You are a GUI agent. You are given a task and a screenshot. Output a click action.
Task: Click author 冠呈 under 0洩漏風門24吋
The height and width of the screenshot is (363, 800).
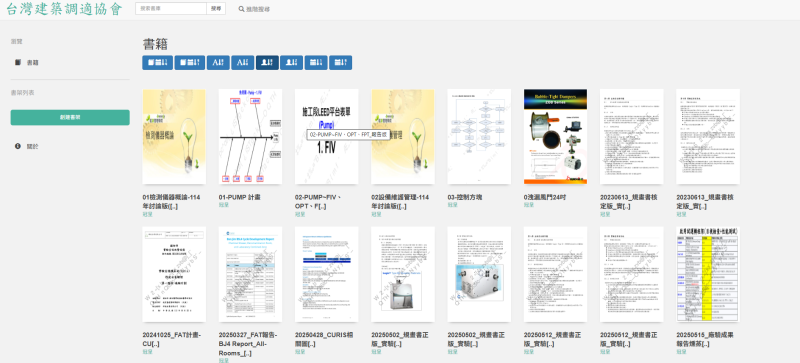pyautogui.click(x=529, y=205)
